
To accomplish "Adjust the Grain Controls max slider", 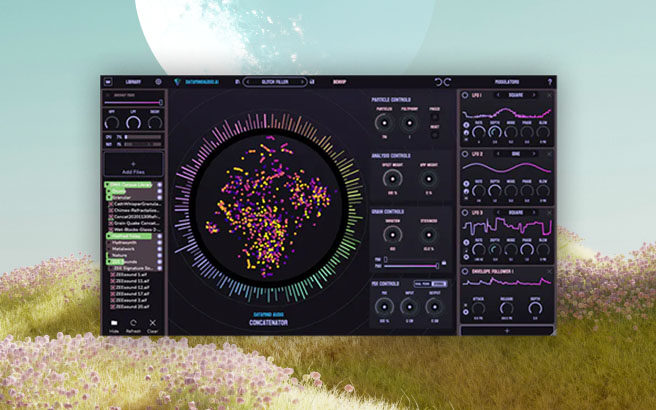I will pyautogui.click(x=410, y=266).
